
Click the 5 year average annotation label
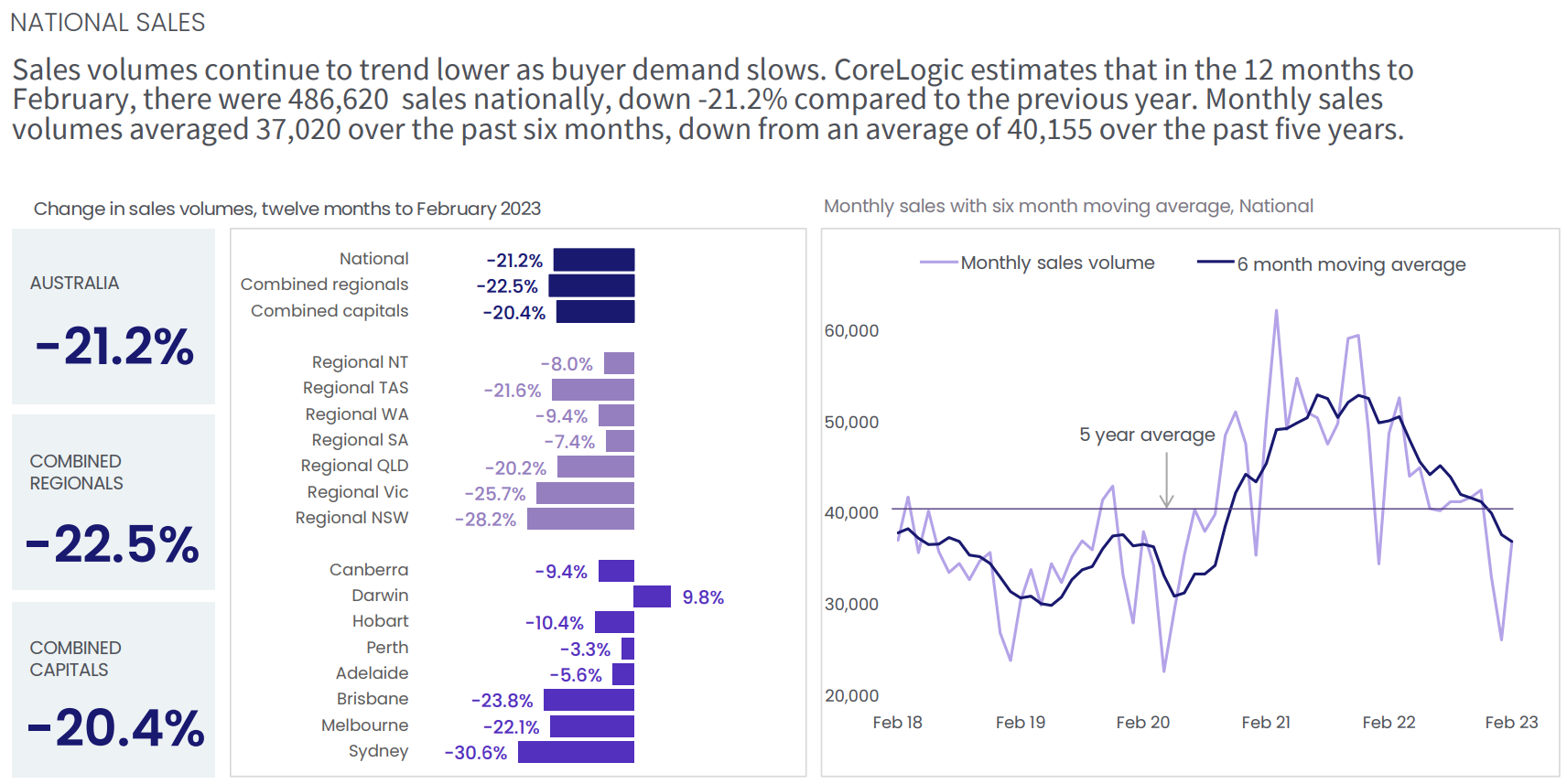point(1147,435)
